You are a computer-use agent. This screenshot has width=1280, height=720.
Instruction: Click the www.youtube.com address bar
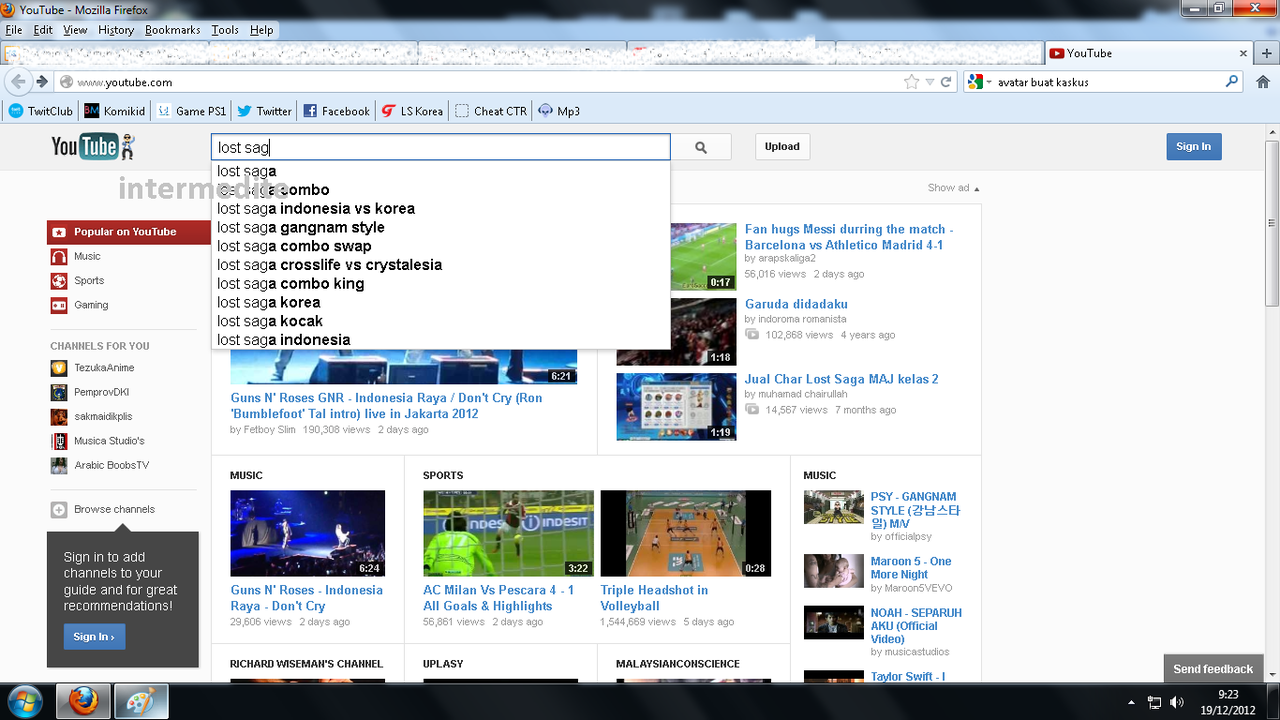(480, 82)
